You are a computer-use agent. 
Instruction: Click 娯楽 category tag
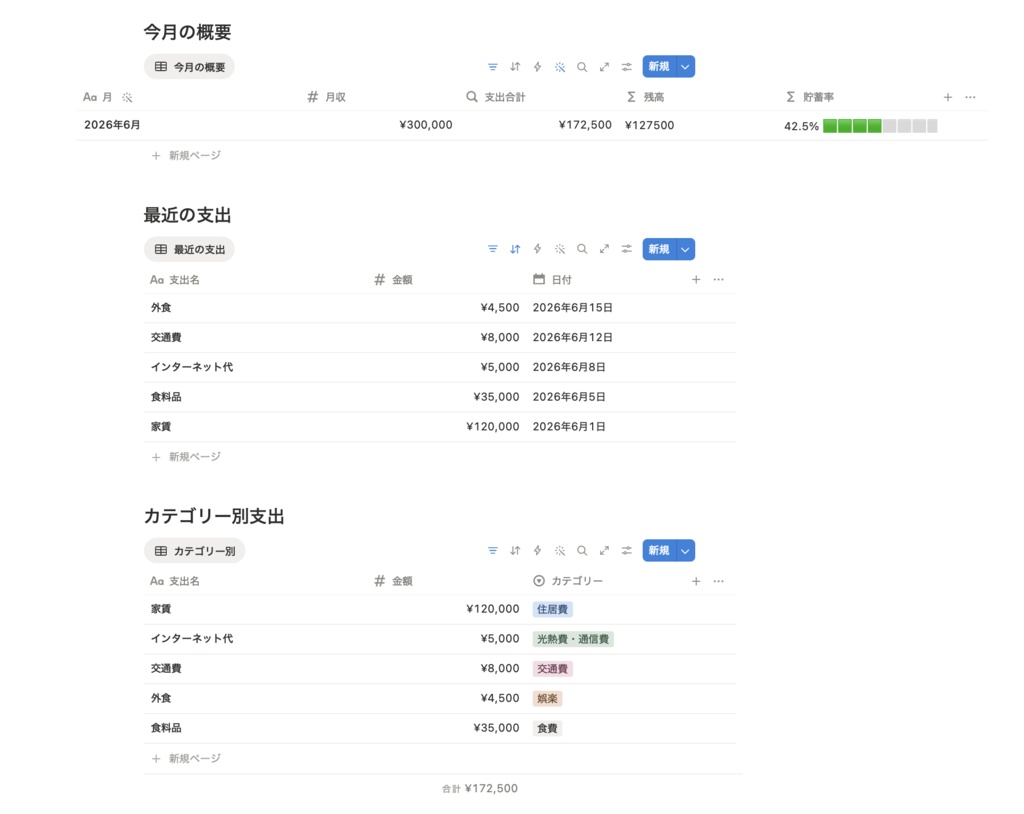[x=547, y=698]
